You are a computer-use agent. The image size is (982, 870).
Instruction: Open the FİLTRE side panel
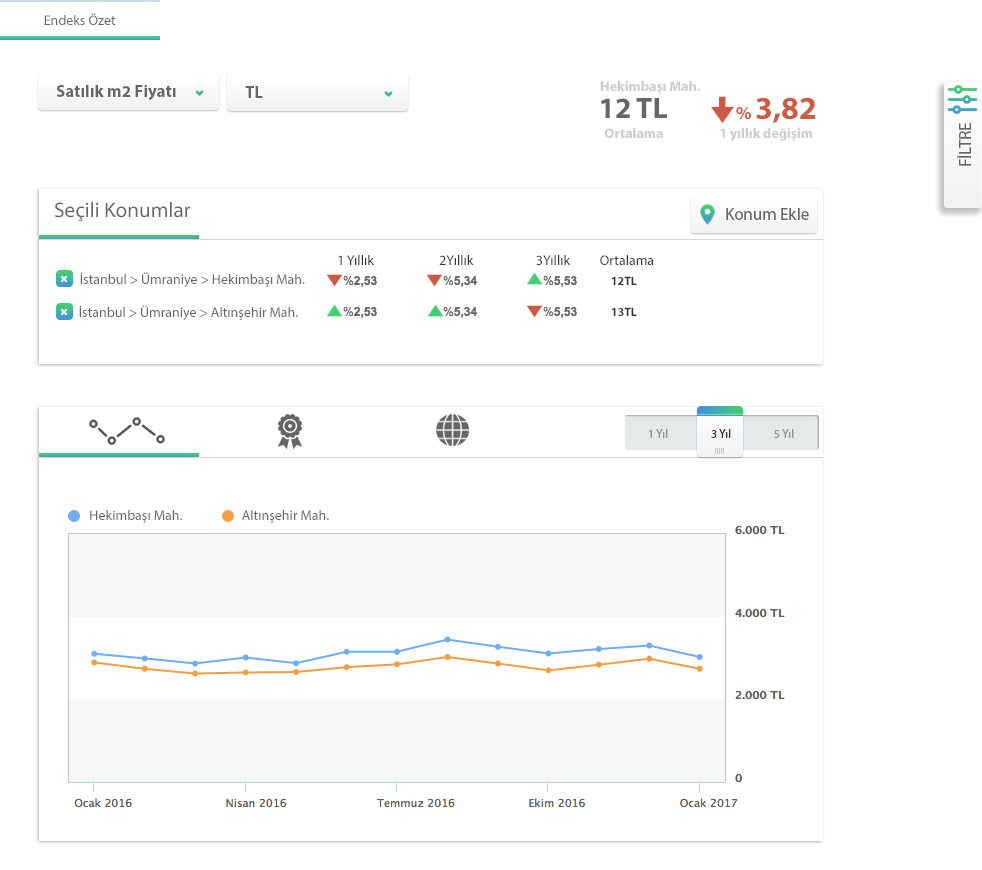pyautogui.click(x=963, y=145)
